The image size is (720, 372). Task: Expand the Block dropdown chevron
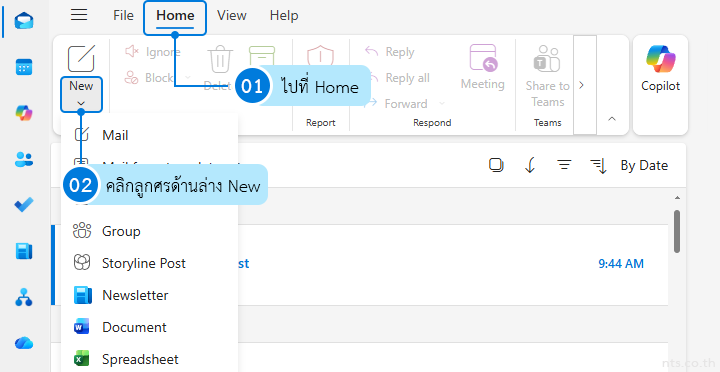[187, 78]
